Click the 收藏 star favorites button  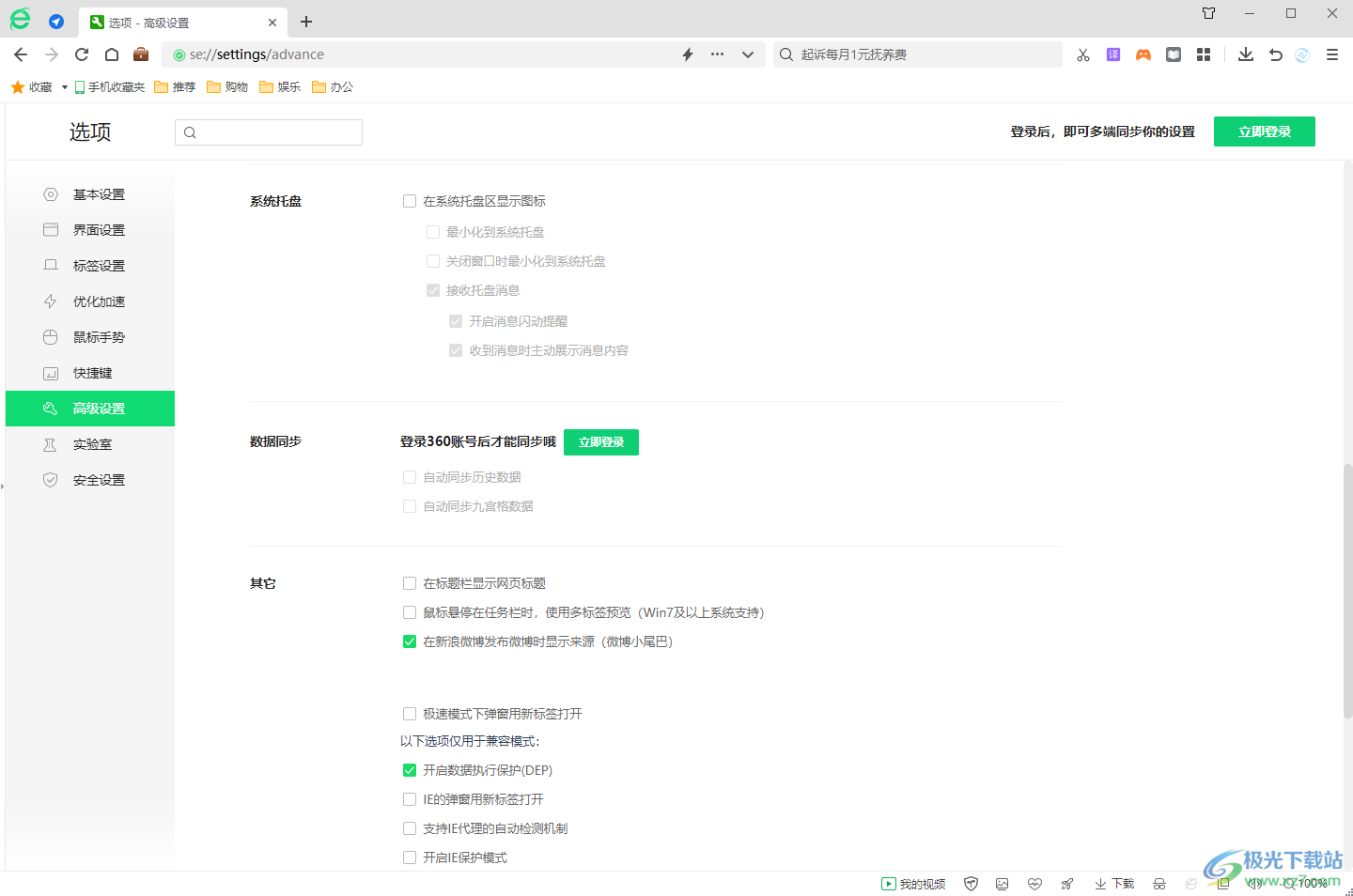(x=32, y=86)
